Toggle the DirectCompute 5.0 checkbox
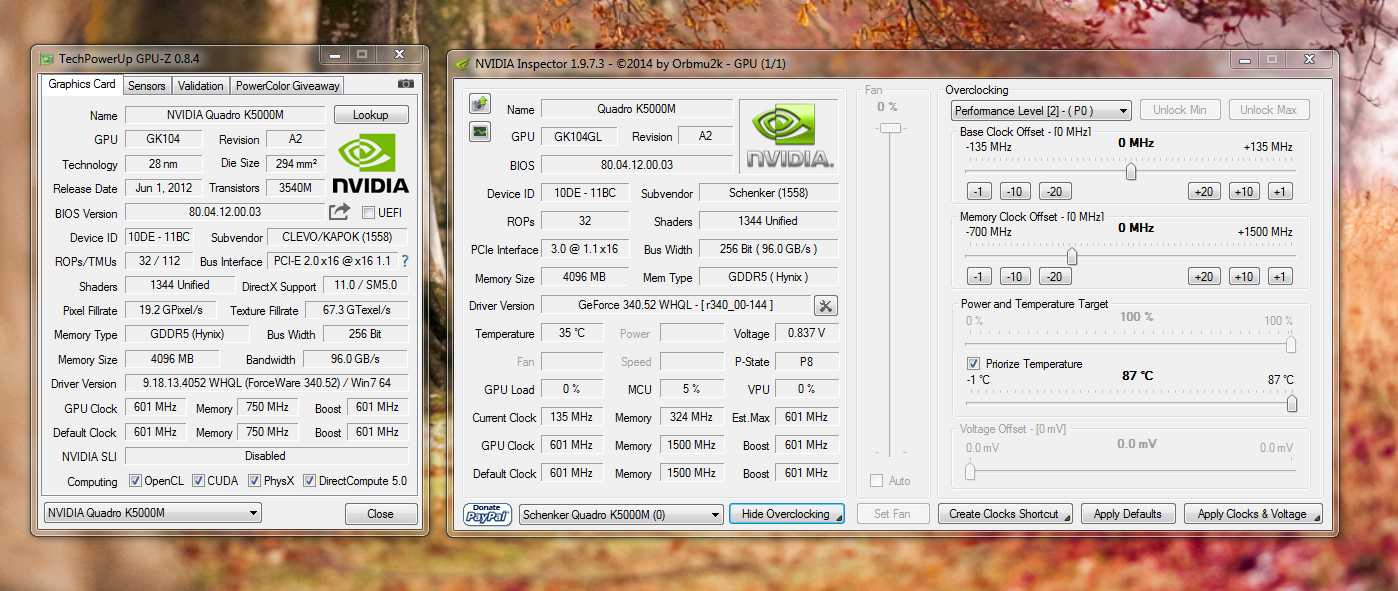Image resolution: width=1398 pixels, height=591 pixels. point(310,481)
